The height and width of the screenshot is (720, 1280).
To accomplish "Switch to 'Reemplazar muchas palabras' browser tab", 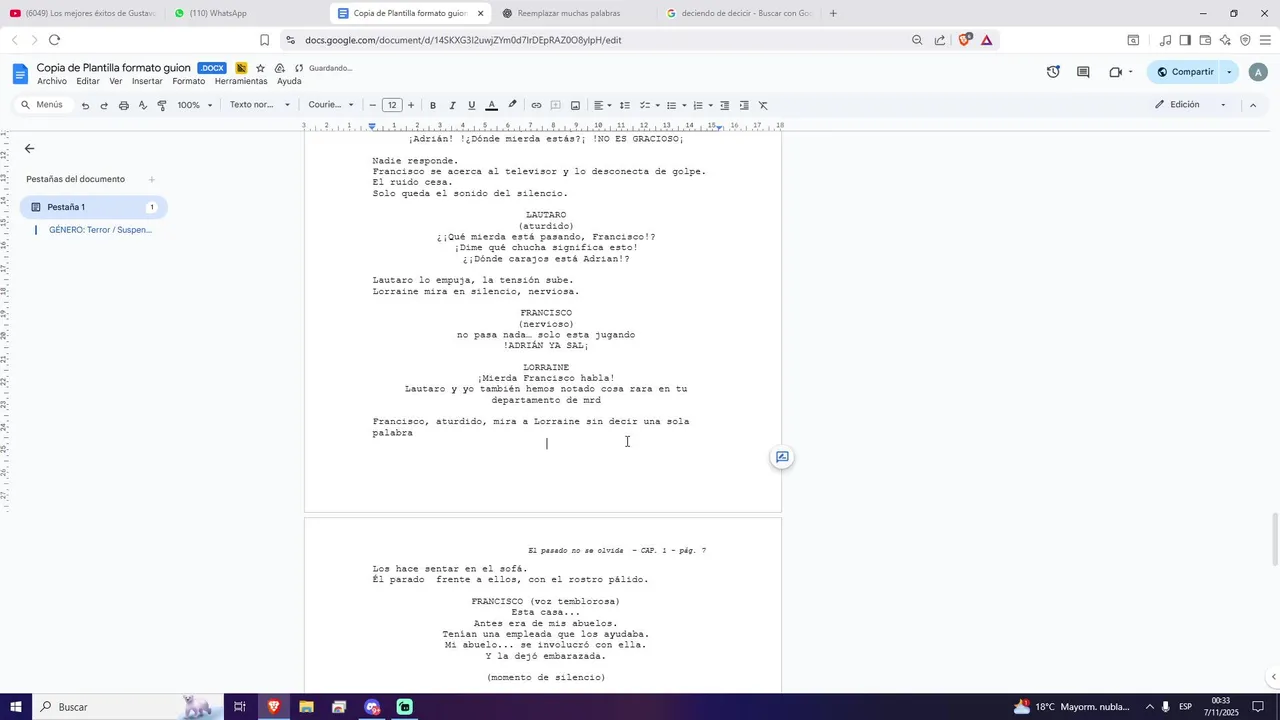I will 569,13.
